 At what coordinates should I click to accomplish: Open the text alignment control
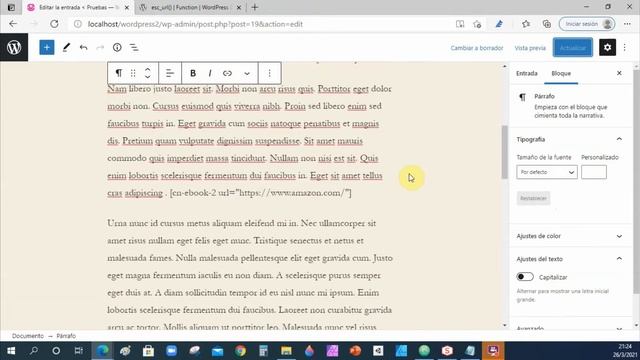click(170, 73)
